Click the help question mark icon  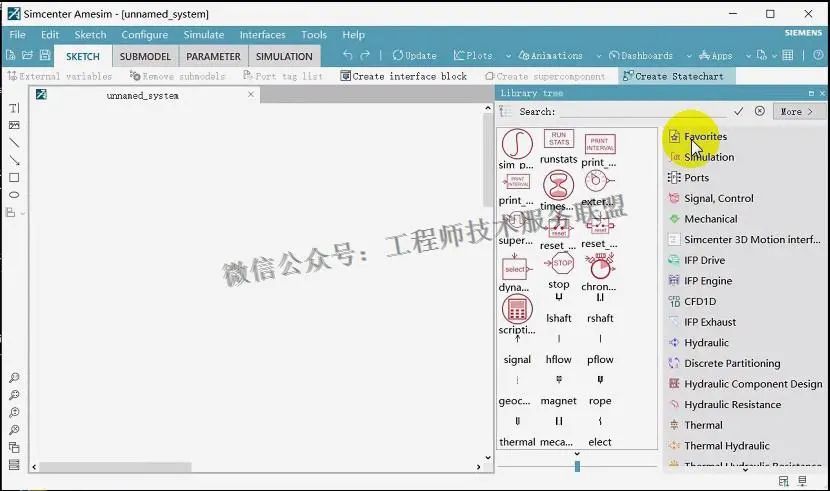(818, 55)
